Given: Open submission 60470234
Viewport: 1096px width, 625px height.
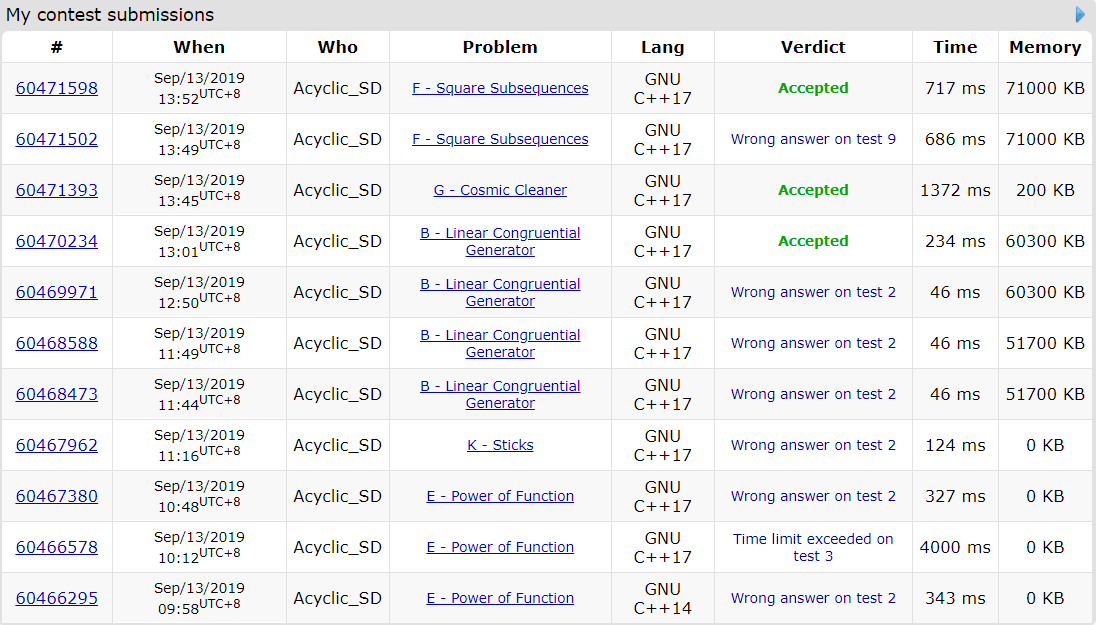Looking at the screenshot, I should (57, 241).
